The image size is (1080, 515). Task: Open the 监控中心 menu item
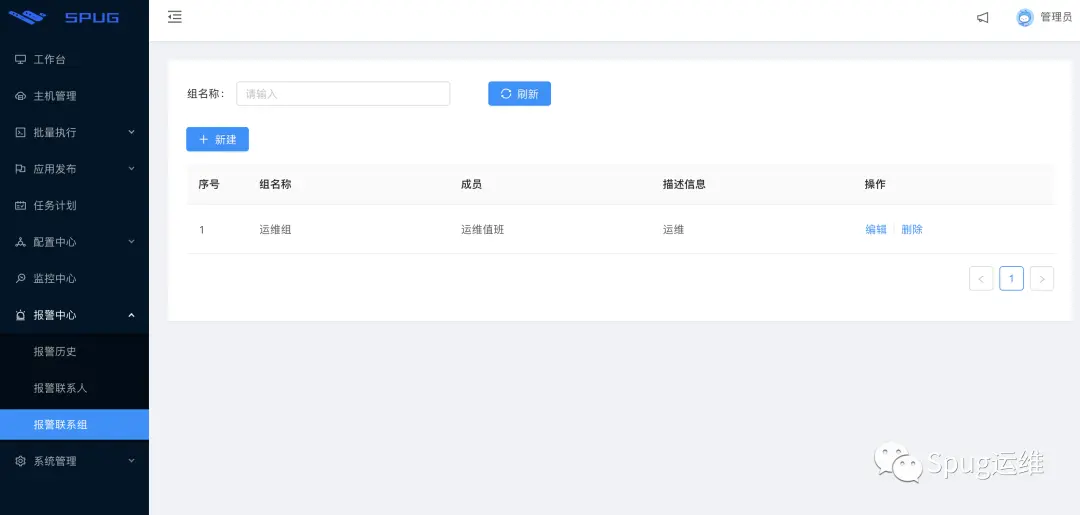point(74,278)
